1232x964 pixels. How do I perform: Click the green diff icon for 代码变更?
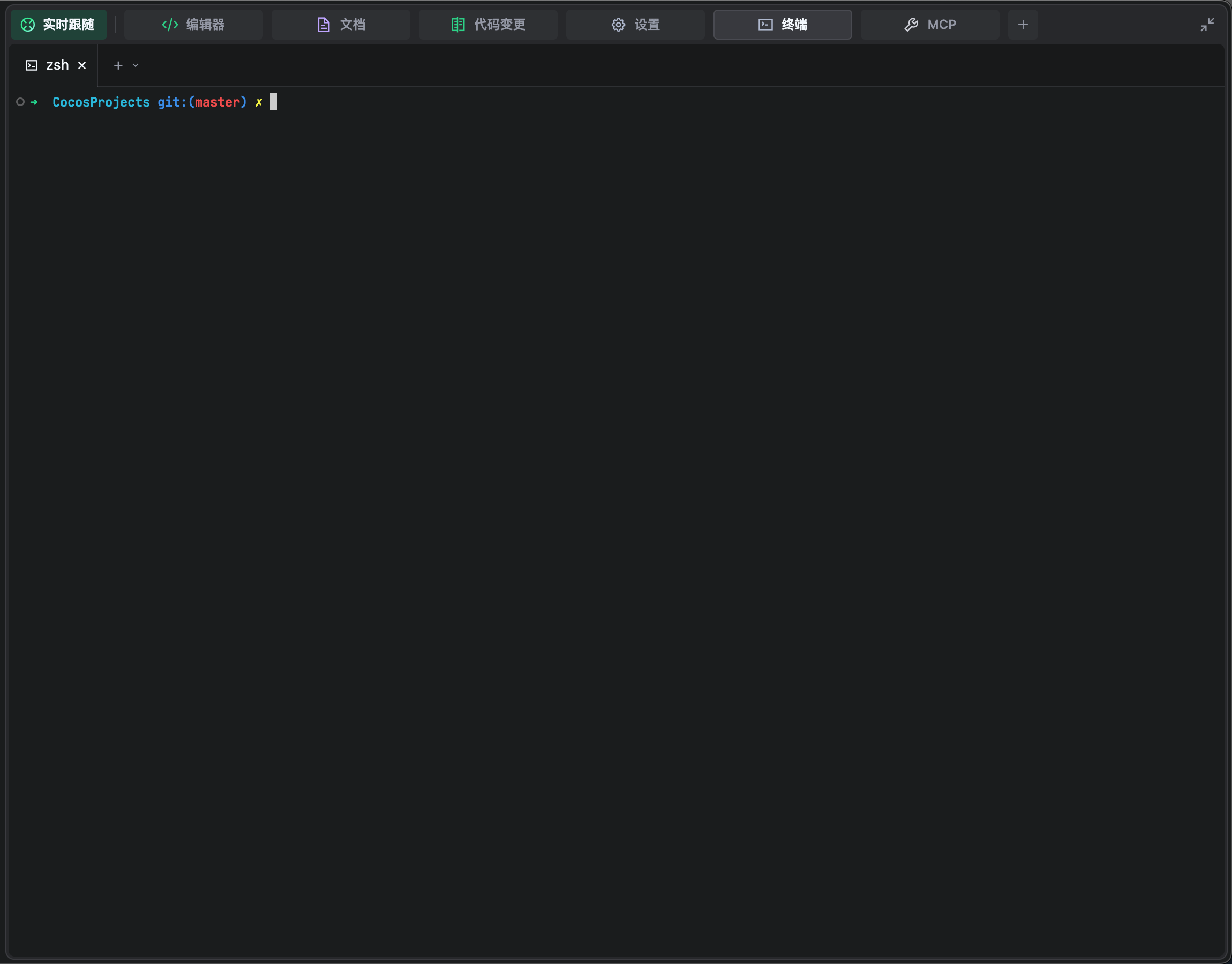[x=457, y=24]
